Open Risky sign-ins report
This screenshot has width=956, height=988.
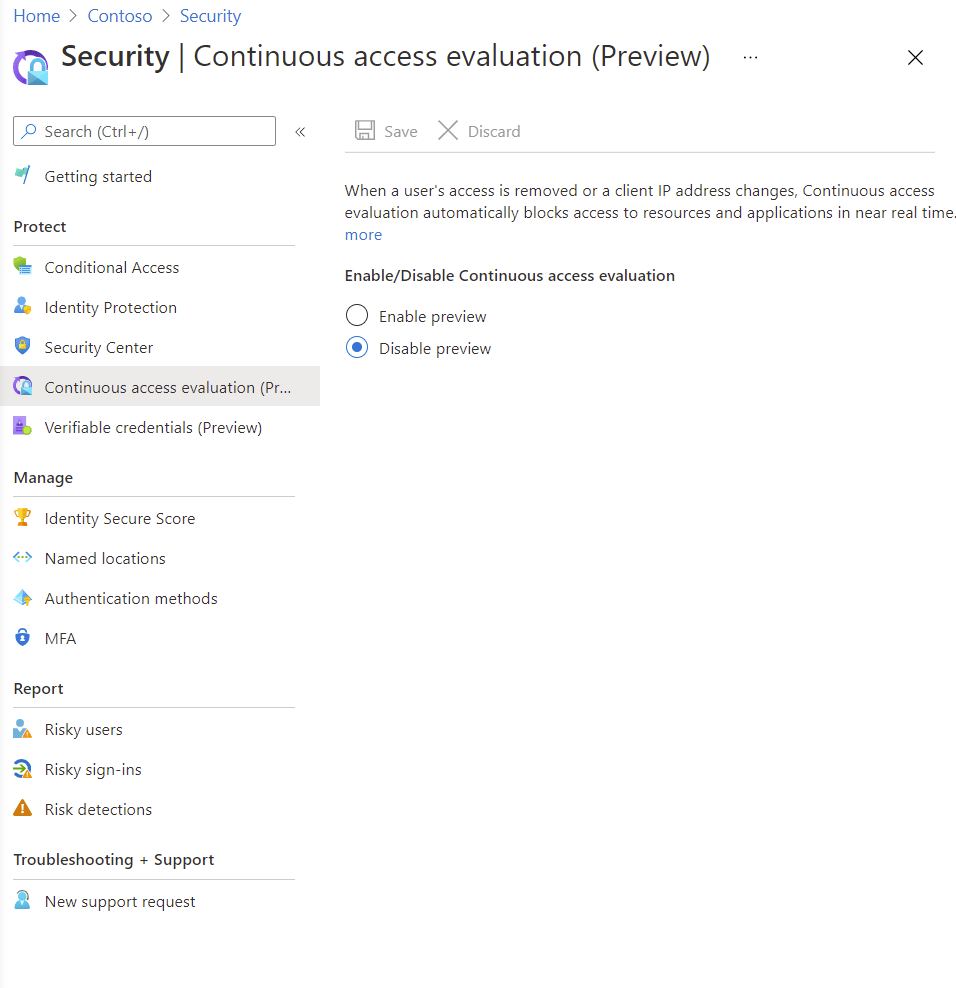coord(93,769)
